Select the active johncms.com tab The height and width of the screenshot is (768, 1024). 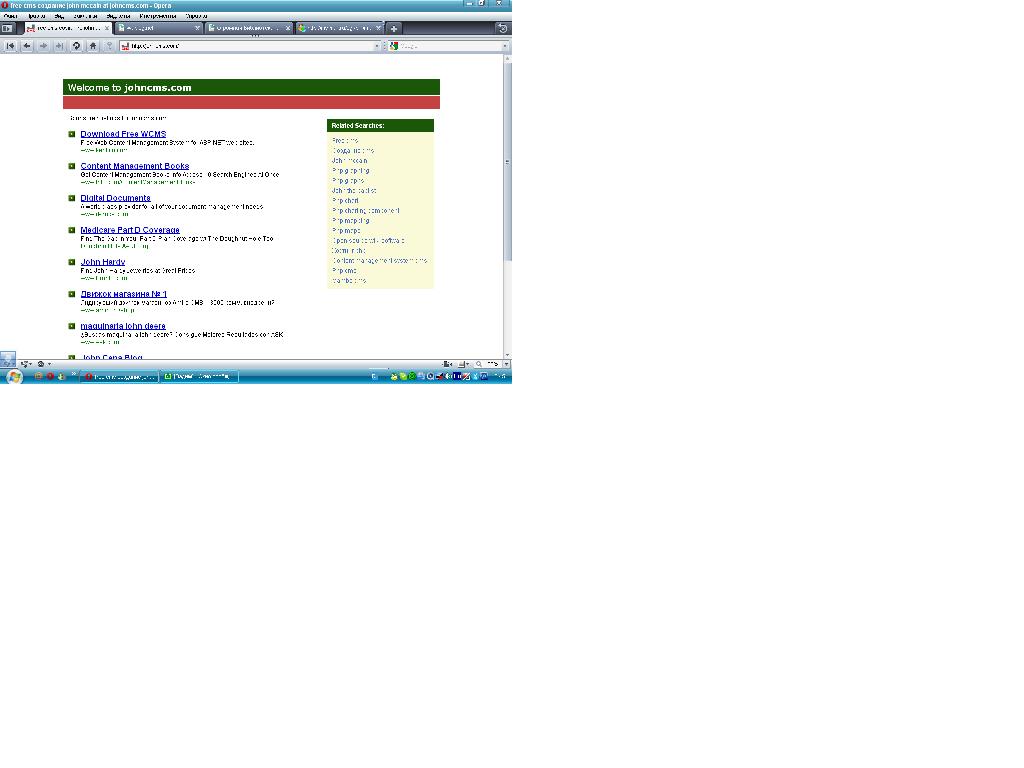pos(68,28)
